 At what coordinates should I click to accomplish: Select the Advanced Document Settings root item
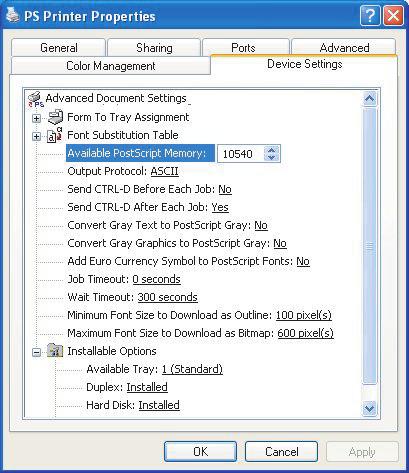[x=116, y=98]
